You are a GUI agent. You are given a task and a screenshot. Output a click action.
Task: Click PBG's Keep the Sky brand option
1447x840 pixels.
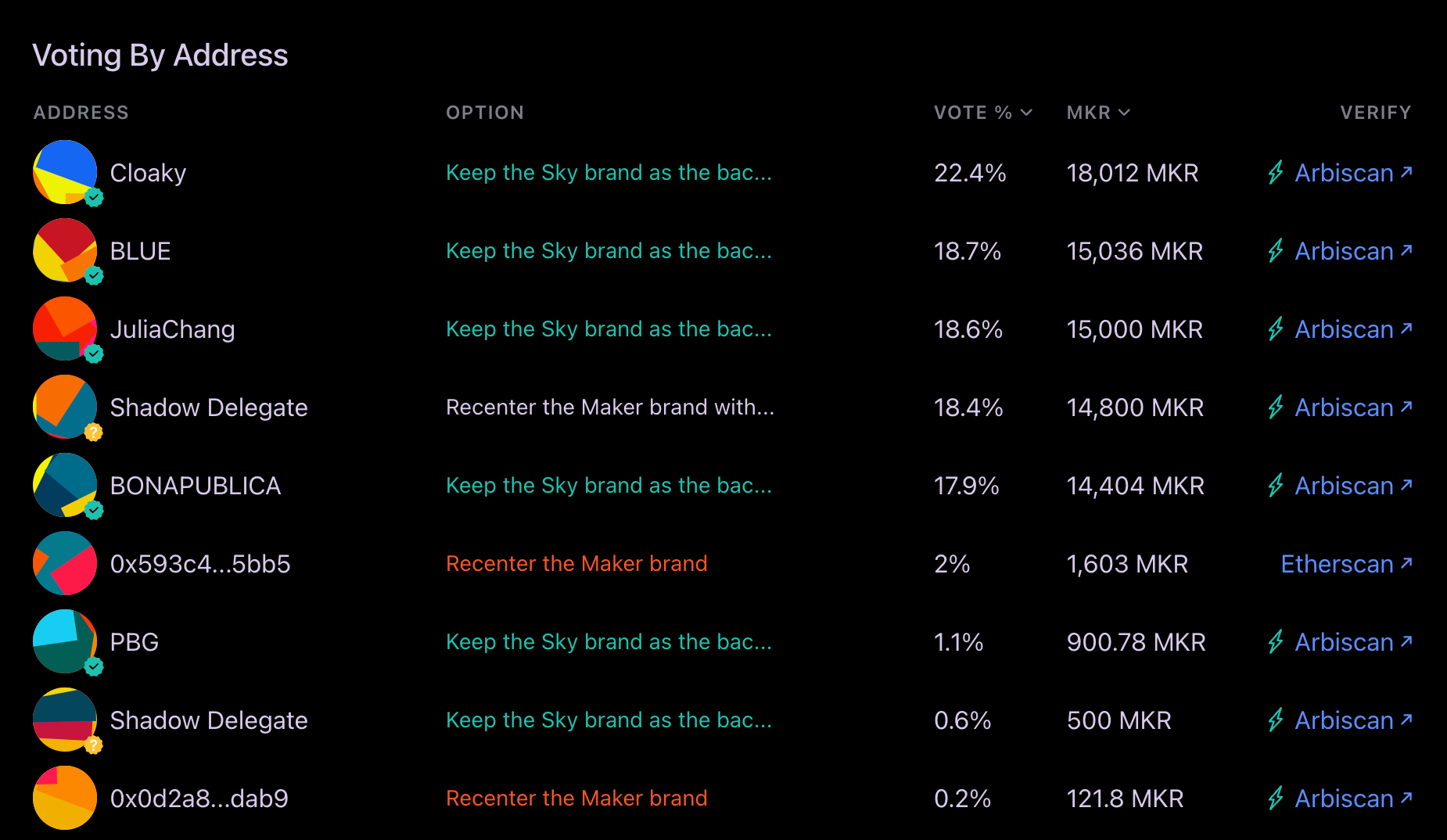click(609, 642)
